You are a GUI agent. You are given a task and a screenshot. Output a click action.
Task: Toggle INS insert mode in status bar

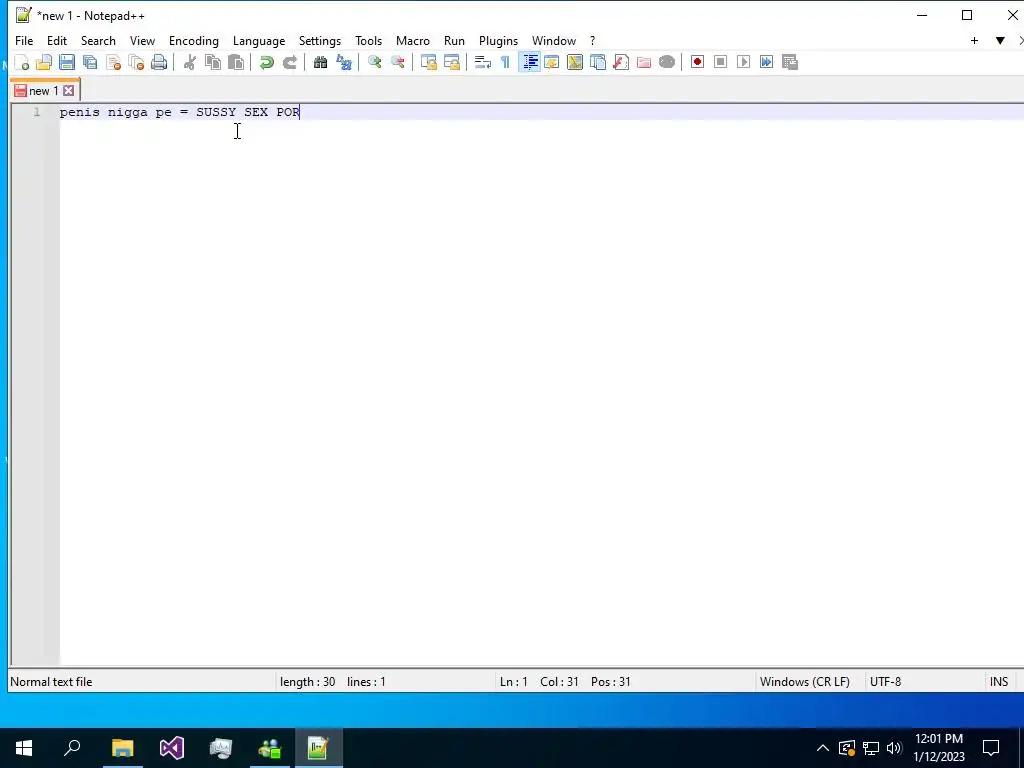[x=999, y=682]
